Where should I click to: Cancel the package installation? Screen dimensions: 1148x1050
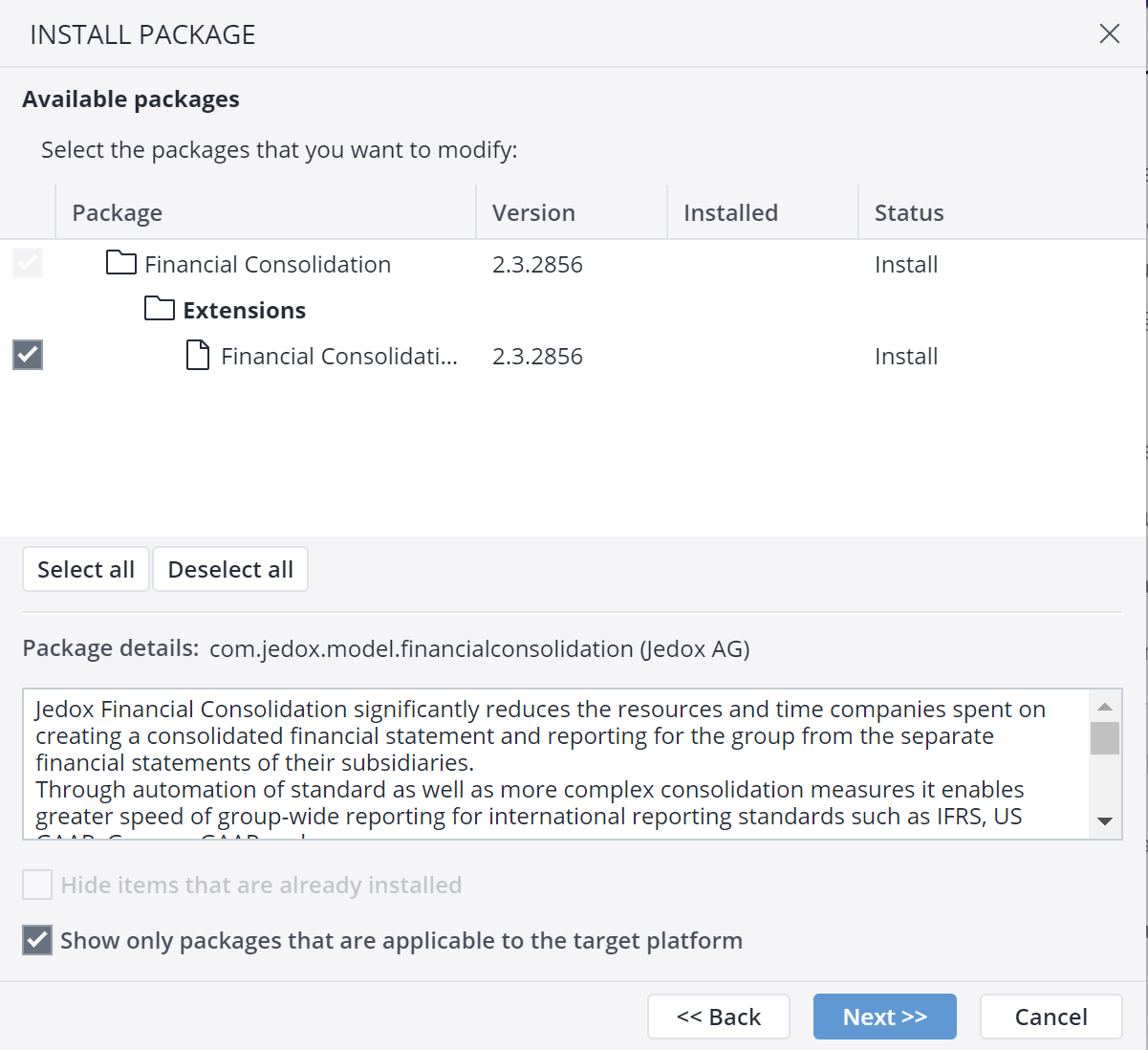1051,1016
